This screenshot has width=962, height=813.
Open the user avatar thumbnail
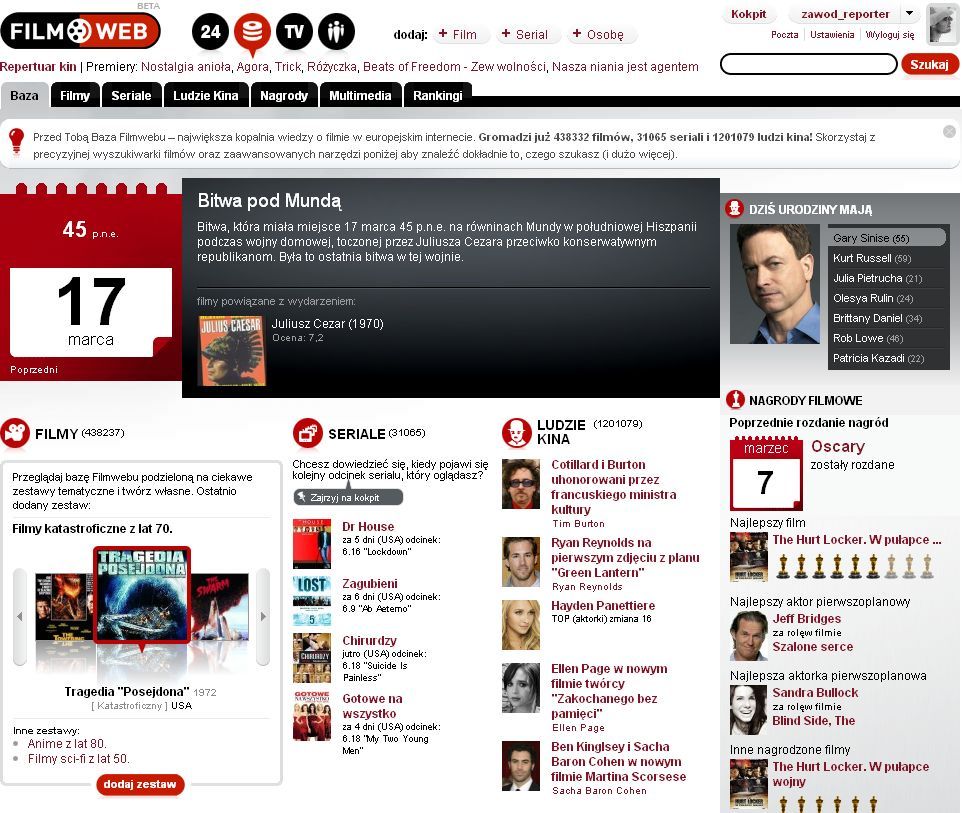click(942, 23)
